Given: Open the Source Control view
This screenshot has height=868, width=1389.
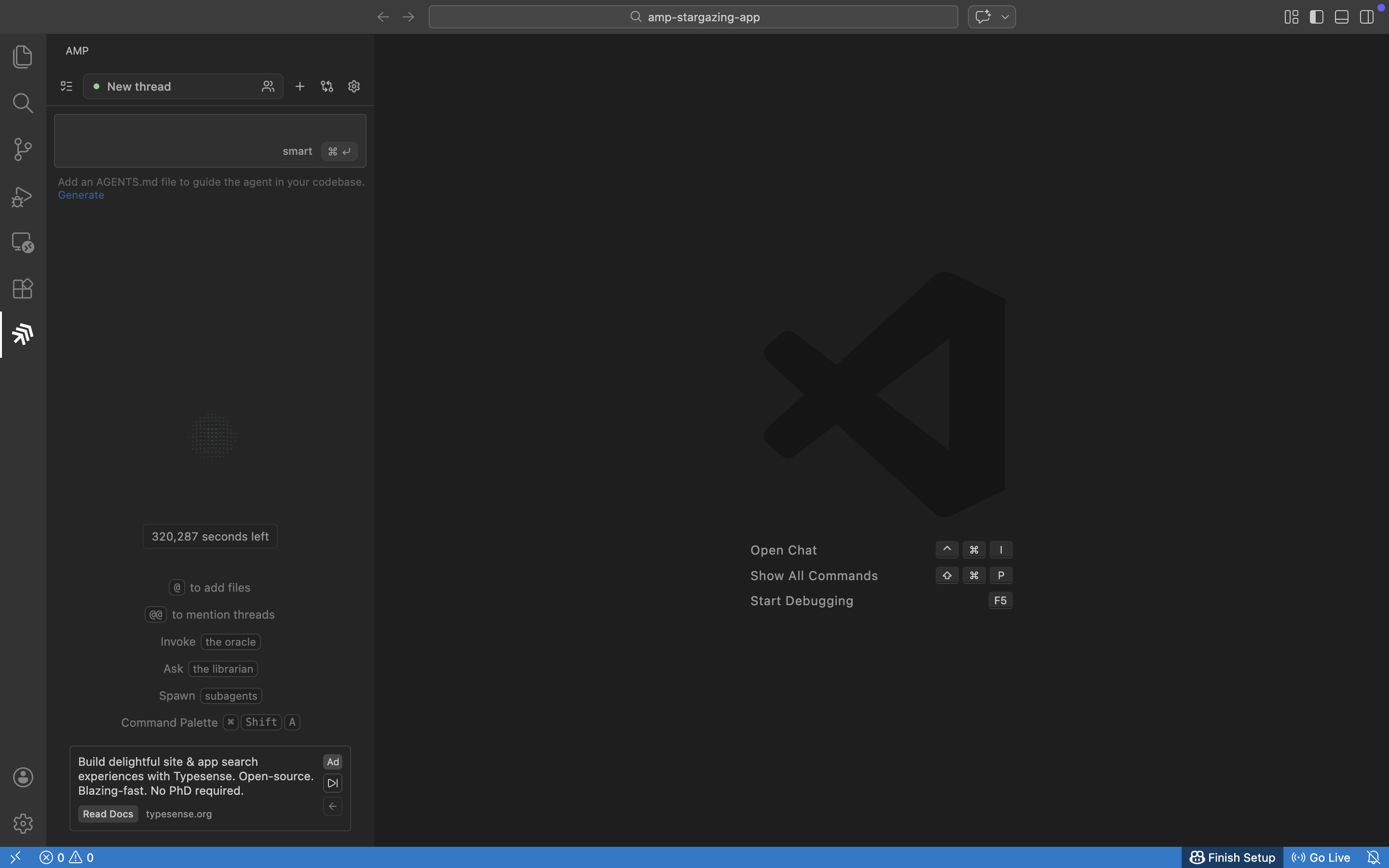Looking at the screenshot, I should 22,149.
